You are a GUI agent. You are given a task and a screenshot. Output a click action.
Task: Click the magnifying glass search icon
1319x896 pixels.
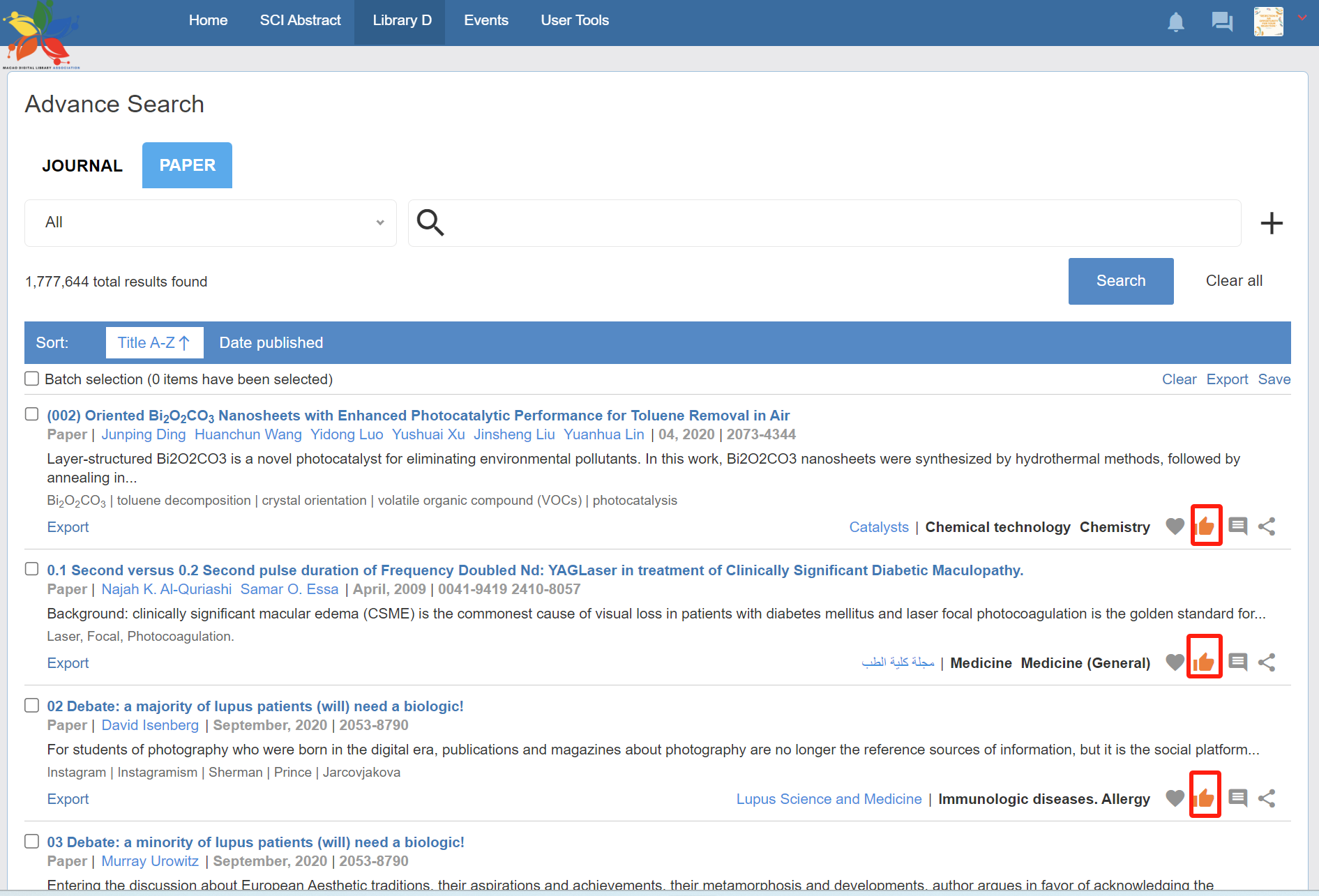tap(430, 223)
